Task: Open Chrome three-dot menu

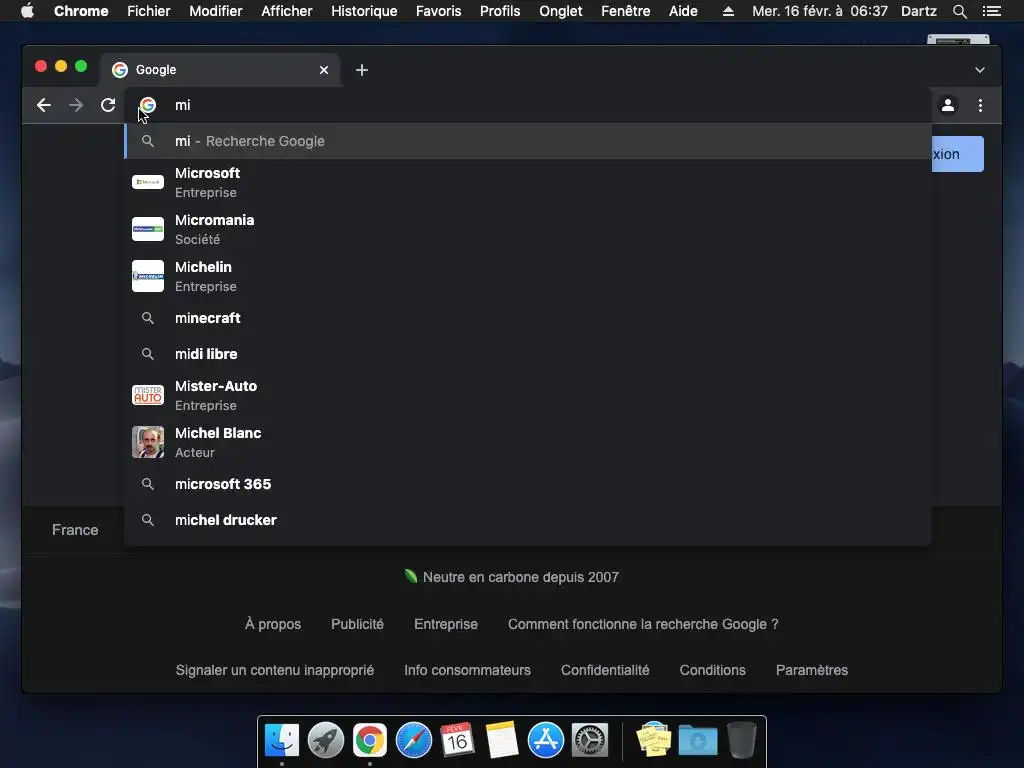Action: (980, 105)
